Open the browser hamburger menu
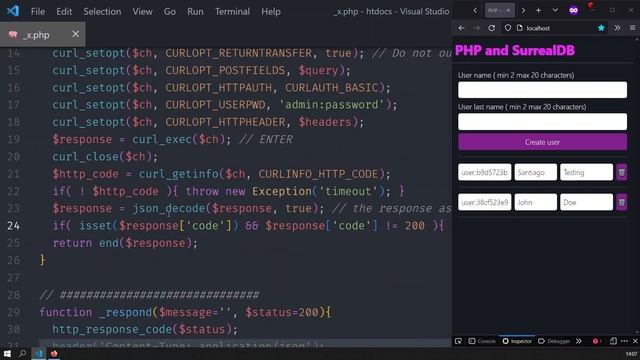 632,28
